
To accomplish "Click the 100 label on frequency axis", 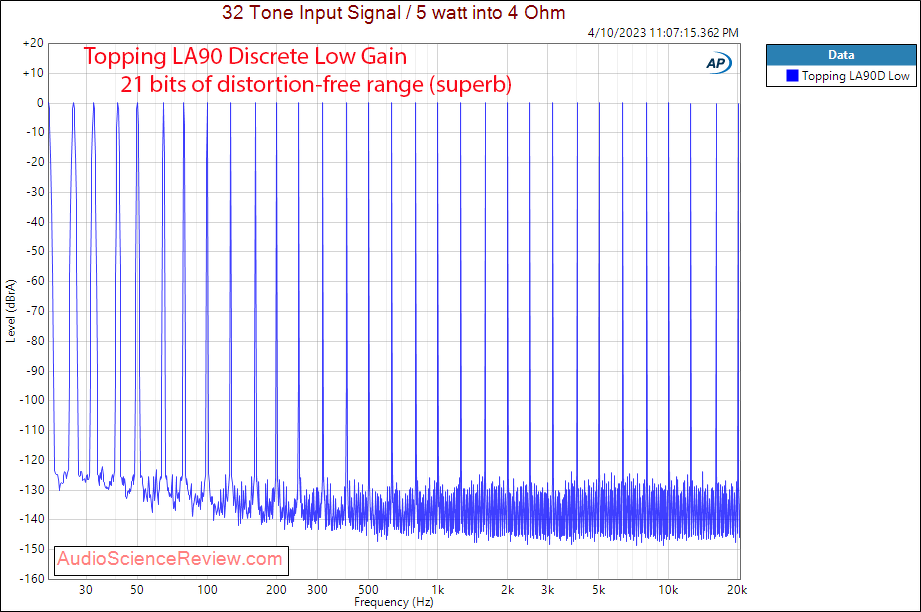I will pyautogui.click(x=207, y=590).
